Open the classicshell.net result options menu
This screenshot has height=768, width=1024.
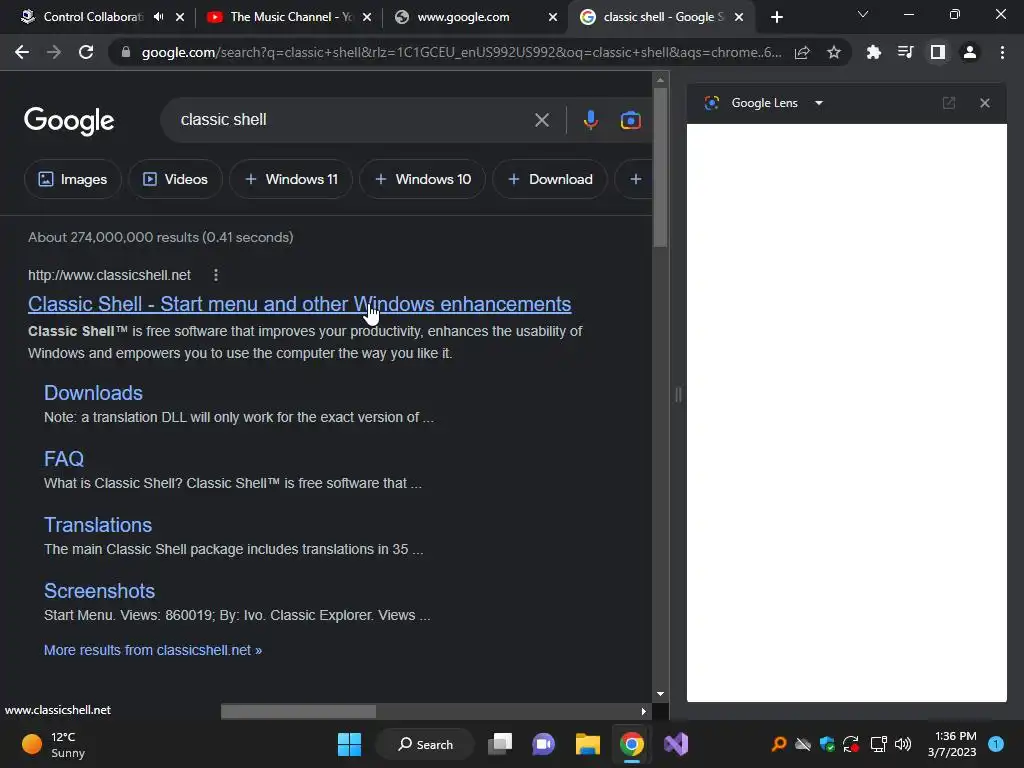(x=216, y=275)
